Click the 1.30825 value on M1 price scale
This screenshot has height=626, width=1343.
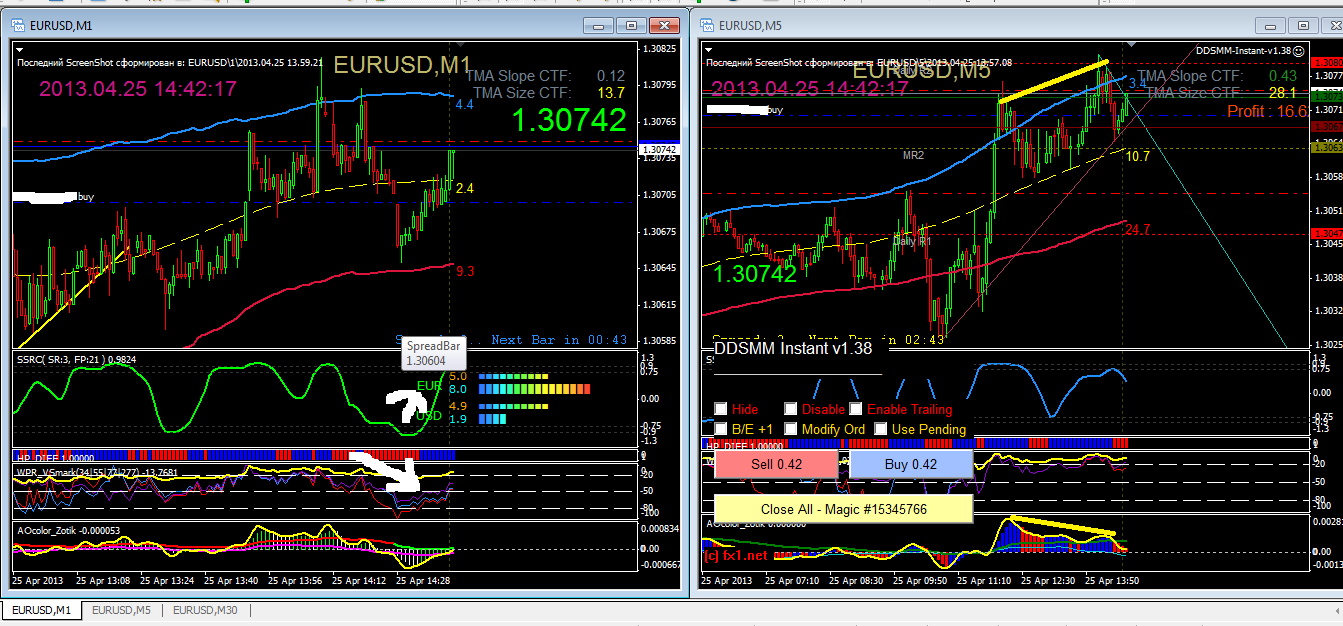(660, 48)
